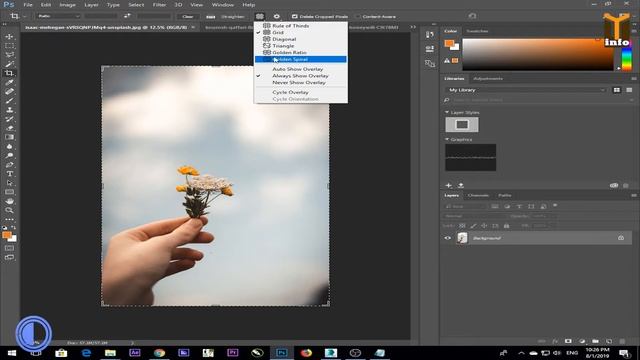Open the Crop tool preset picker arrow
The height and width of the screenshot is (360, 640).
click(x=24, y=17)
